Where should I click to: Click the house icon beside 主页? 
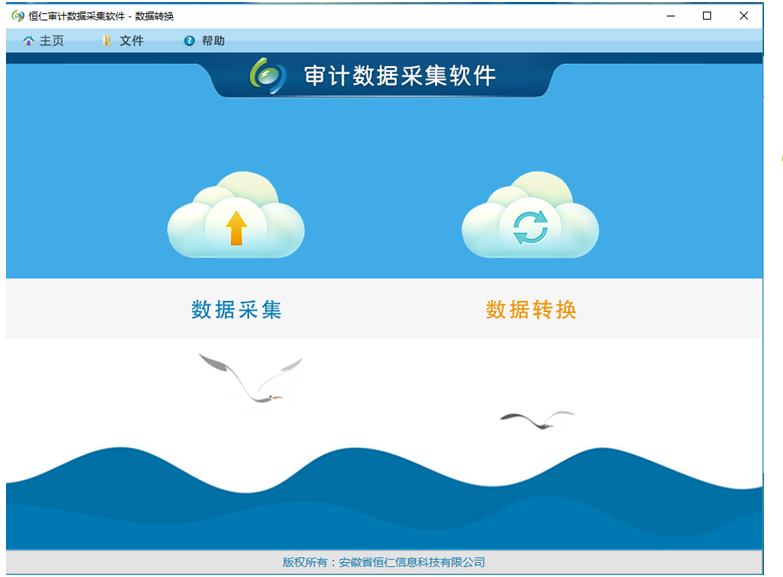coord(28,41)
